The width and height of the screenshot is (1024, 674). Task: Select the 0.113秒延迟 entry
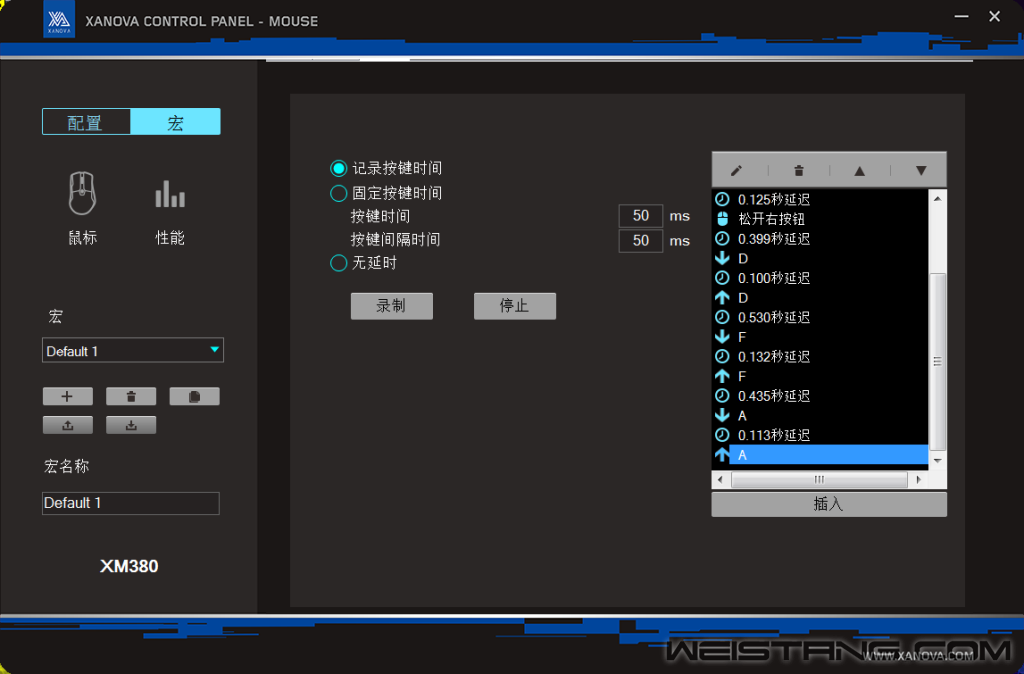tap(820, 435)
